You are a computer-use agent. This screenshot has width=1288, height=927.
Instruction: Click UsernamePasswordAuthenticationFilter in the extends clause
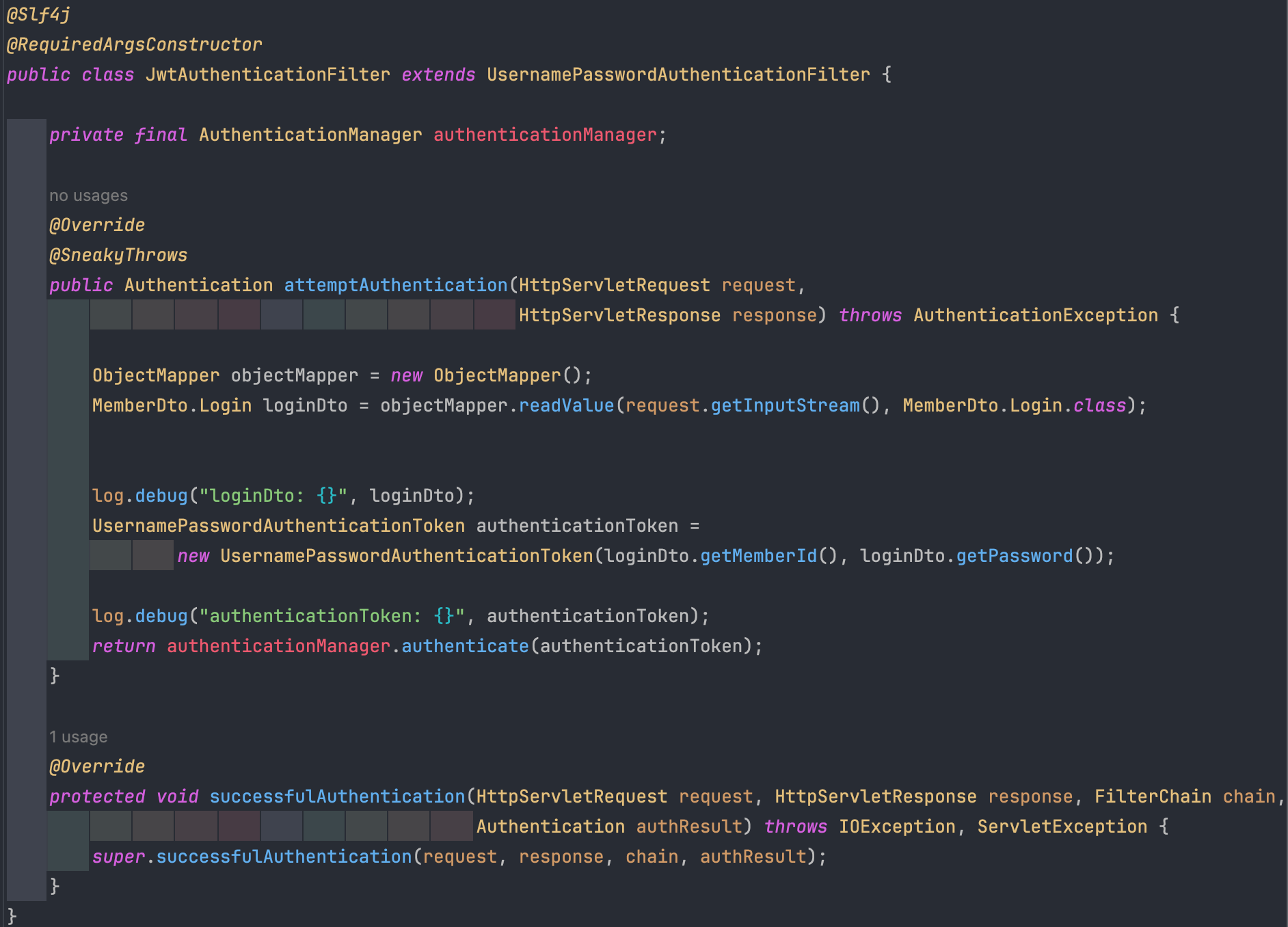(x=678, y=75)
